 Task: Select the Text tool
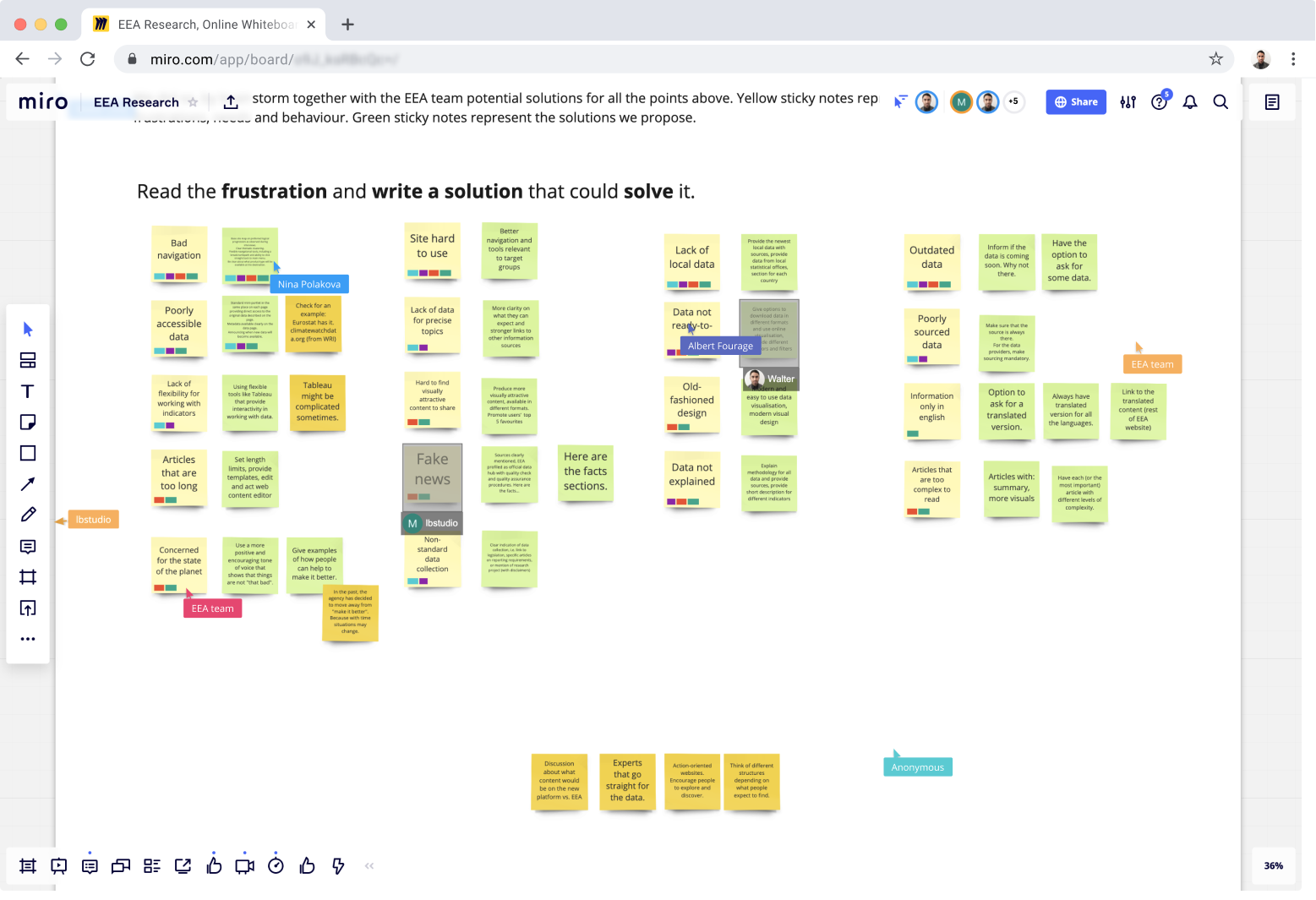click(28, 391)
